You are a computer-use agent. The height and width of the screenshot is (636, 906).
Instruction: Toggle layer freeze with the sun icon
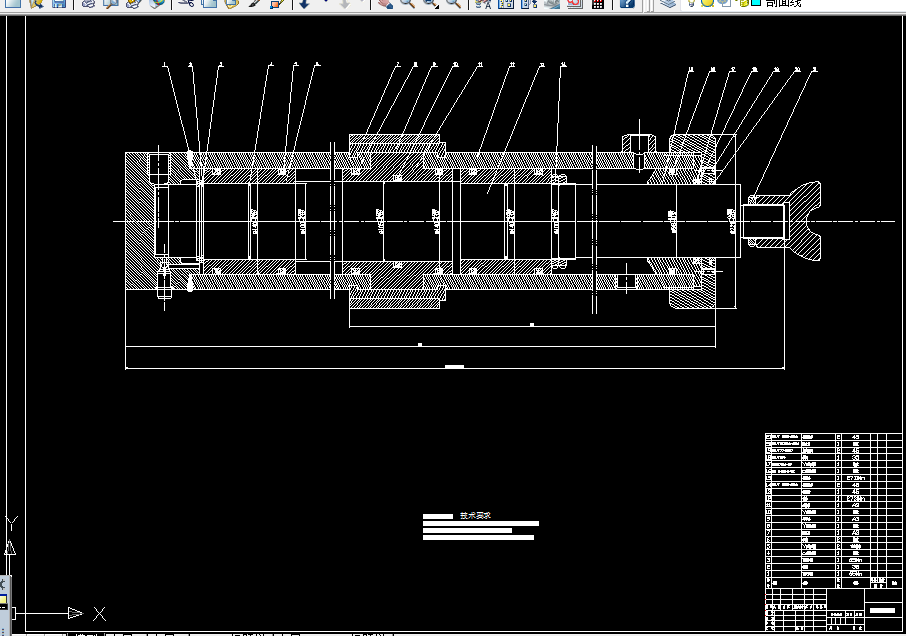tap(707, 2)
